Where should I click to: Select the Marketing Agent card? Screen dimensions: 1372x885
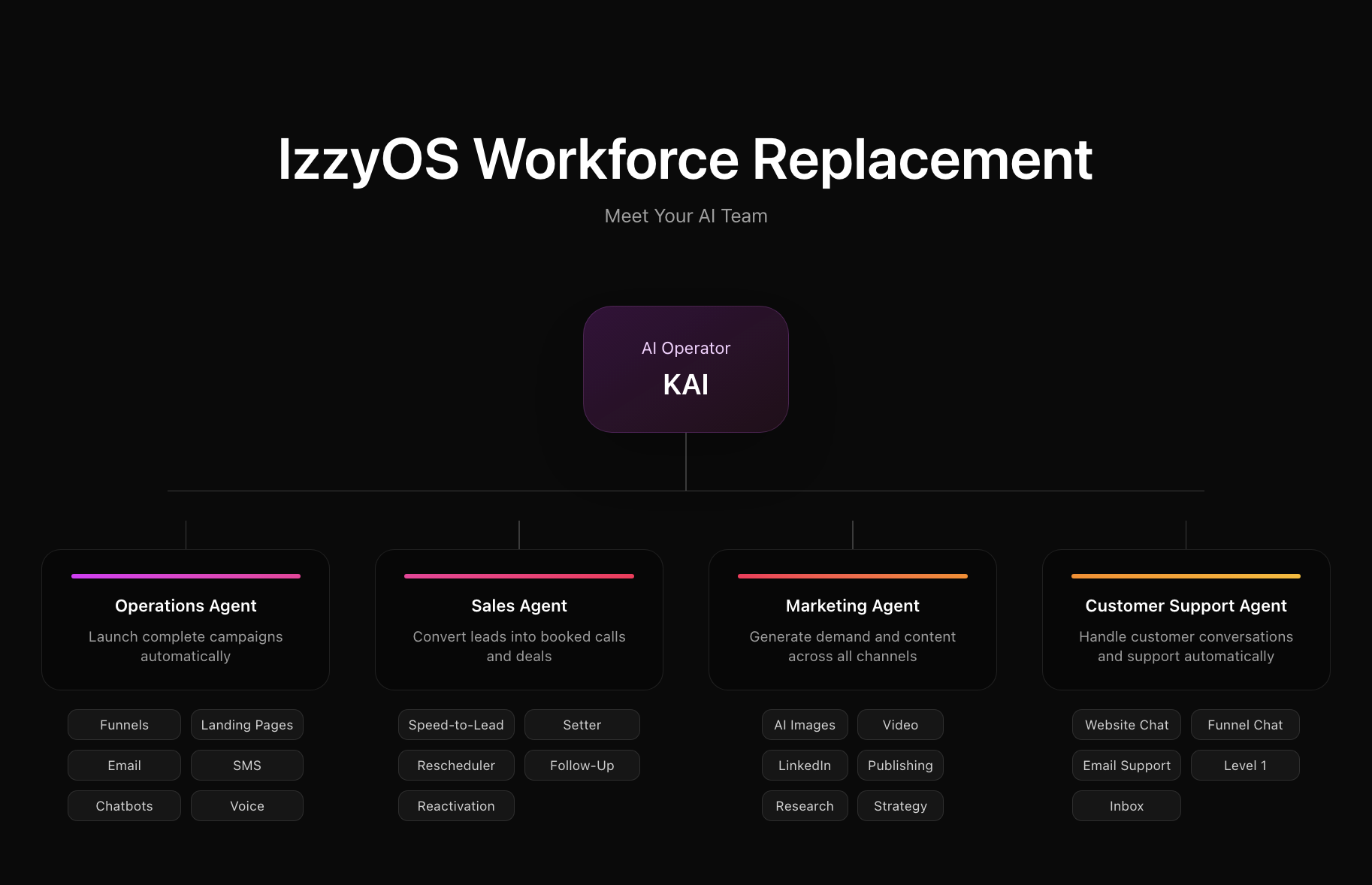[x=852, y=620]
